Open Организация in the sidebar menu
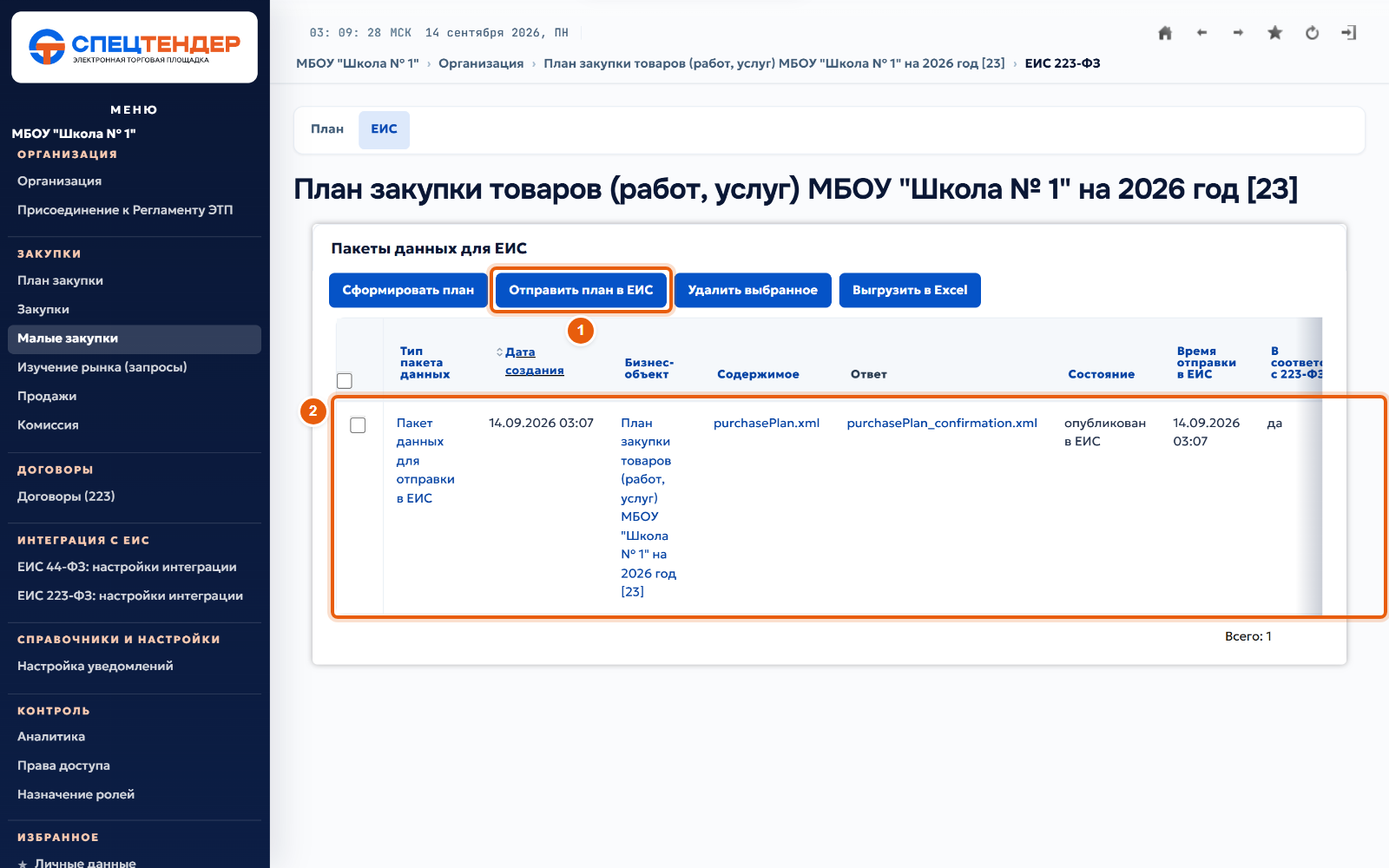 (135, 181)
